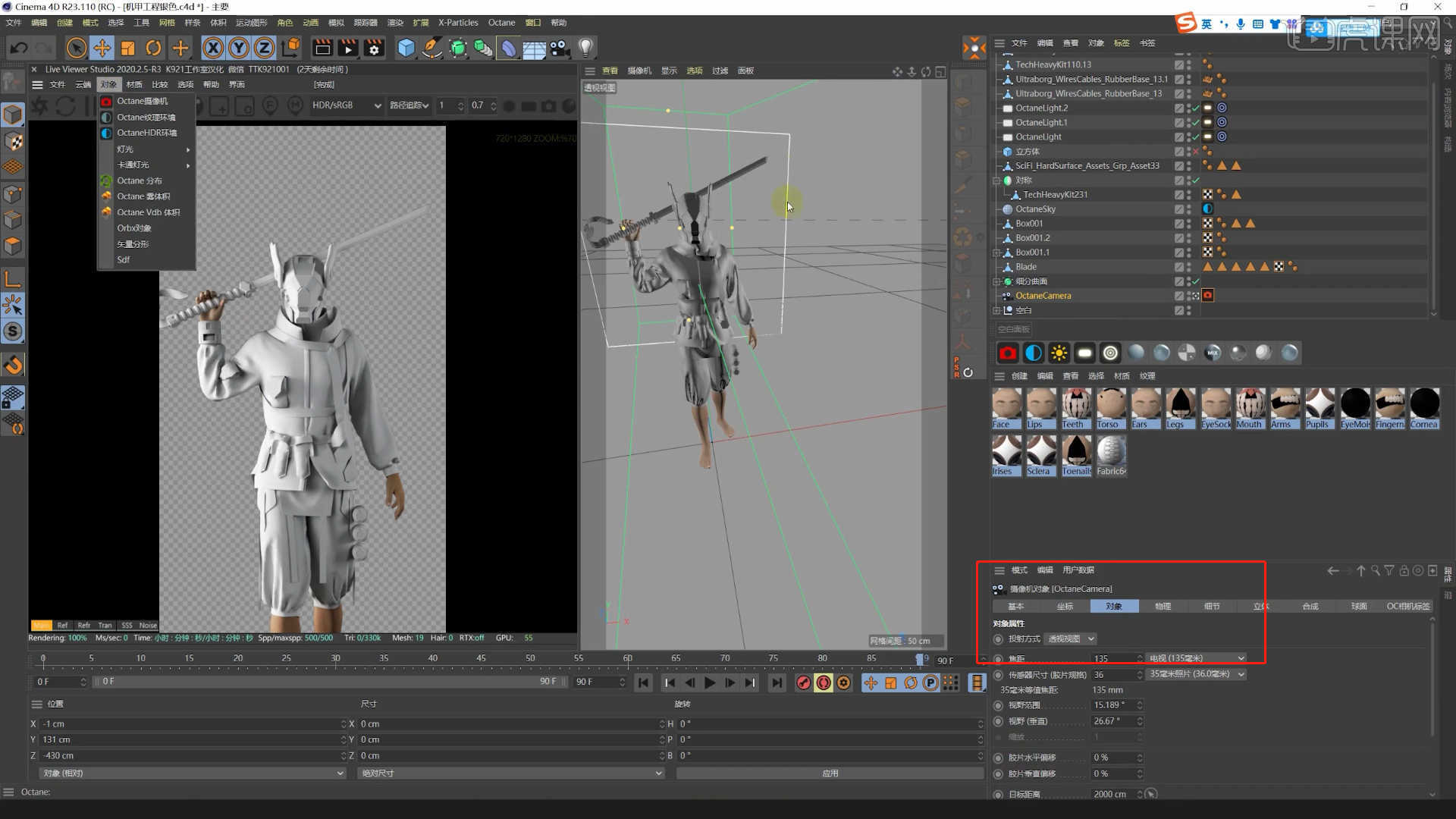Select the Move tool in the top toolbar

(x=102, y=48)
